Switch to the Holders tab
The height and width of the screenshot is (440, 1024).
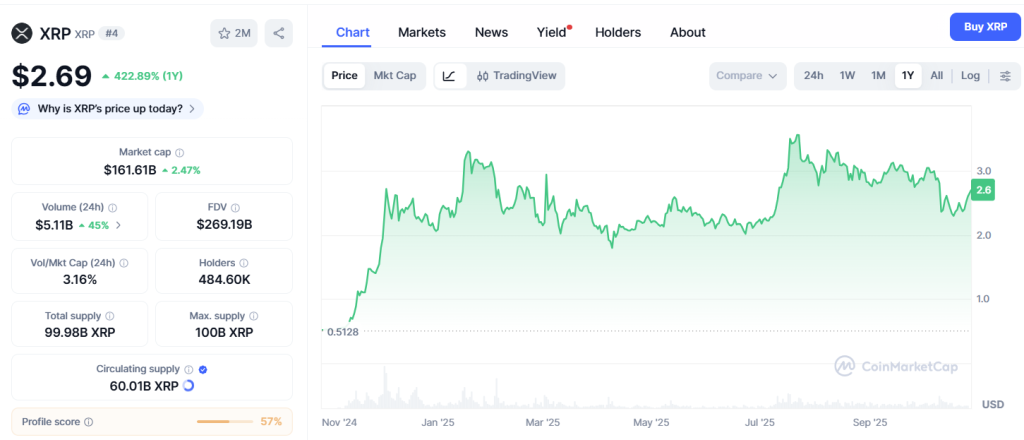click(618, 32)
